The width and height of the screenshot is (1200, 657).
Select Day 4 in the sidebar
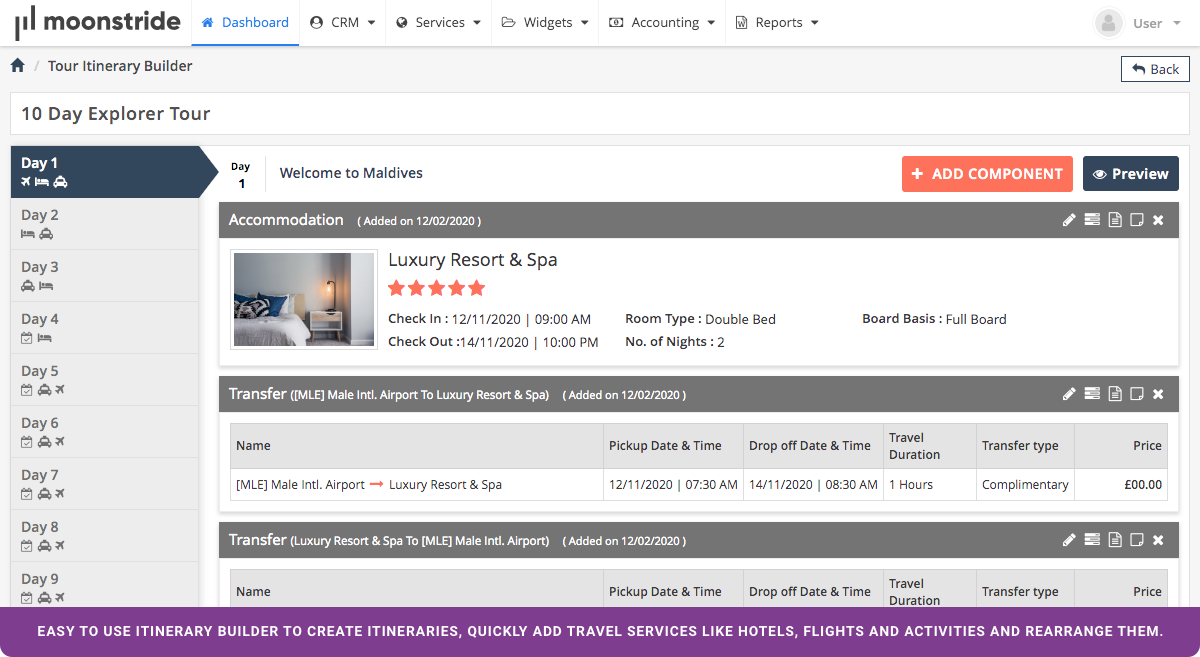click(x=105, y=328)
